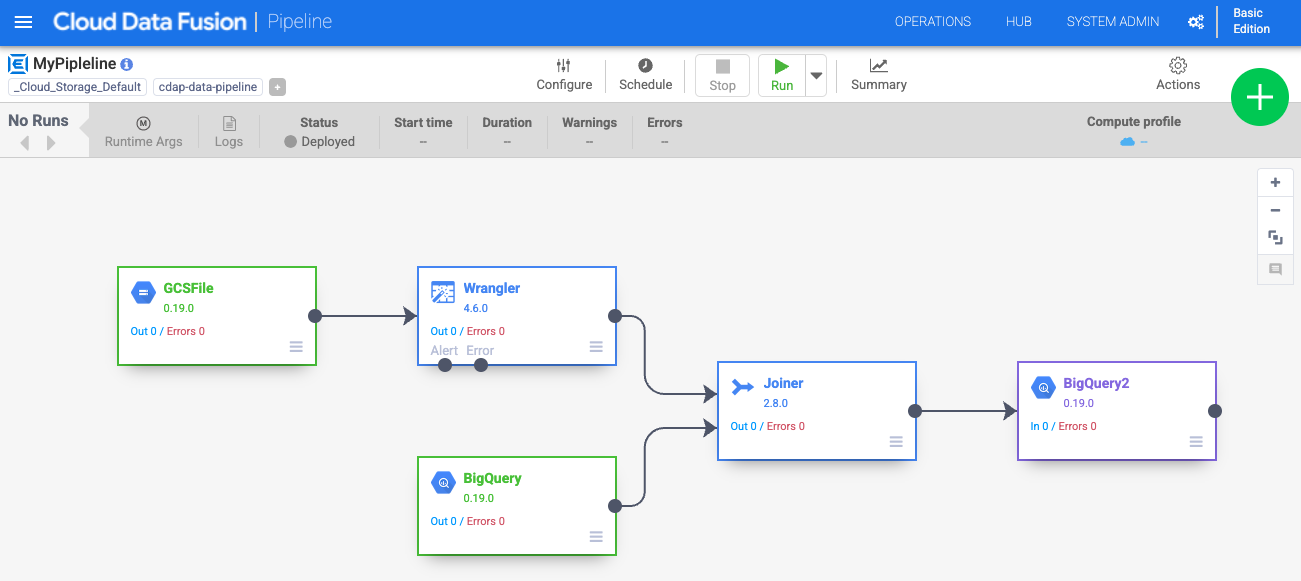
Task: Open the Schedule dialog
Action: click(x=645, y=75)
